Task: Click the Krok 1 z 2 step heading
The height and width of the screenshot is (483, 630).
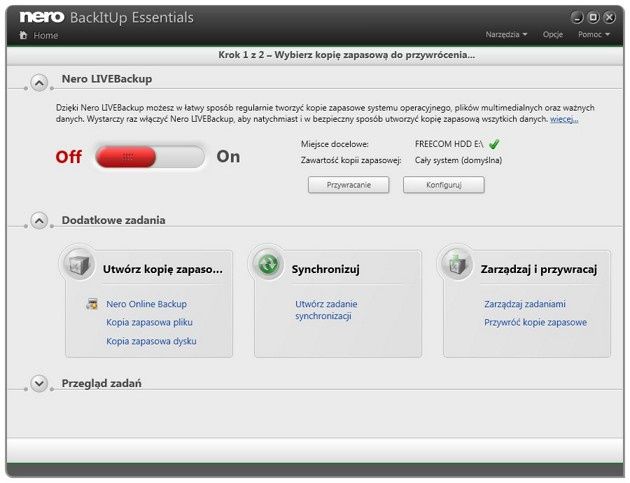Action: 346,55
